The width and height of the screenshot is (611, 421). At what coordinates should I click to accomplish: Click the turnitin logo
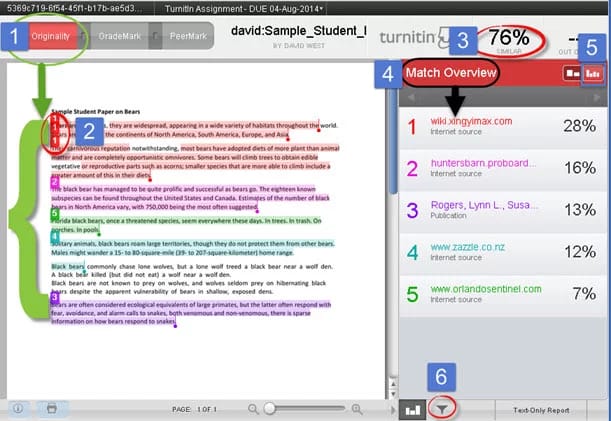point(413,38)
